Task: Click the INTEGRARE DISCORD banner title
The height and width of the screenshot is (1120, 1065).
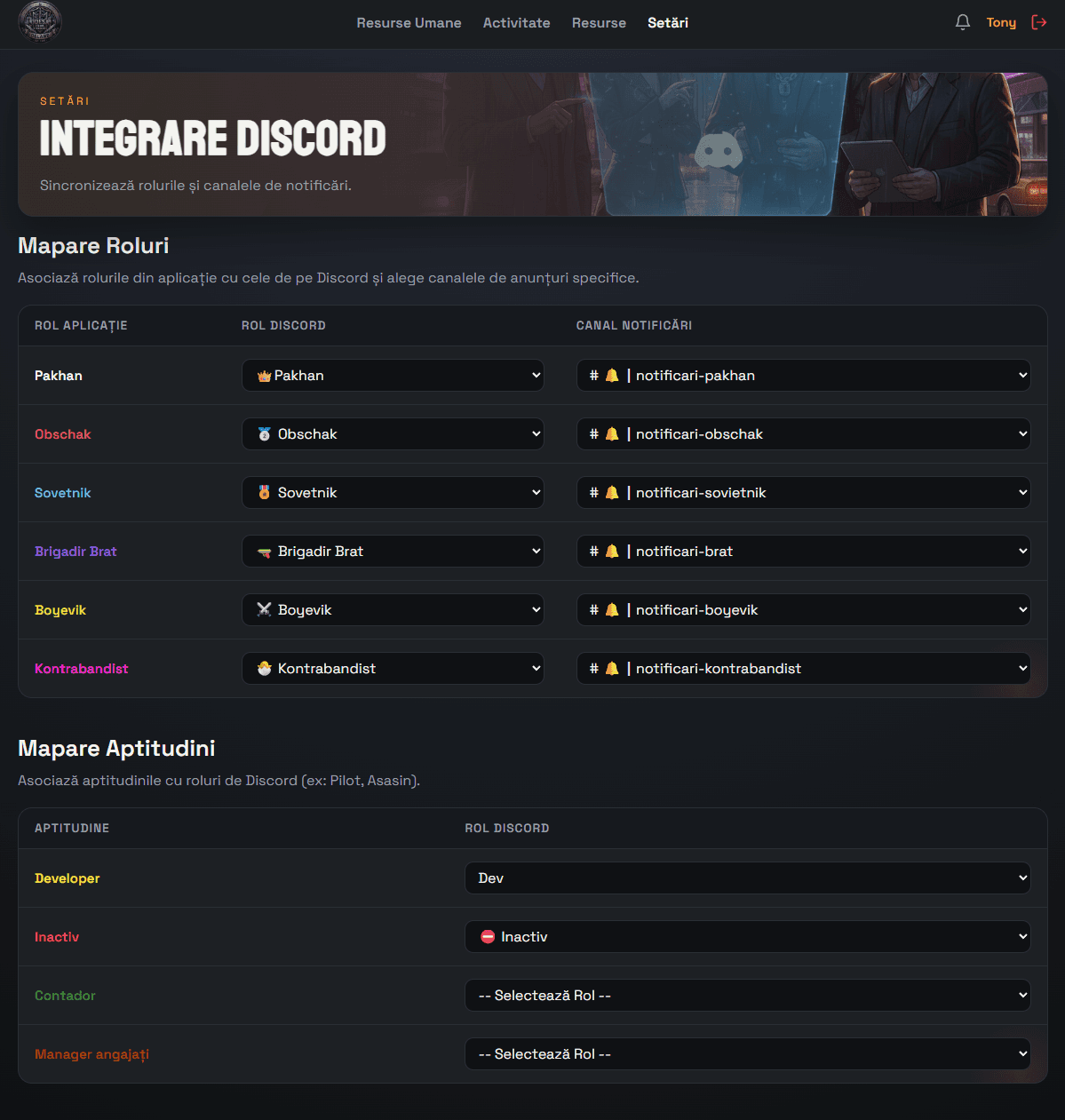Action: point(213,139)
